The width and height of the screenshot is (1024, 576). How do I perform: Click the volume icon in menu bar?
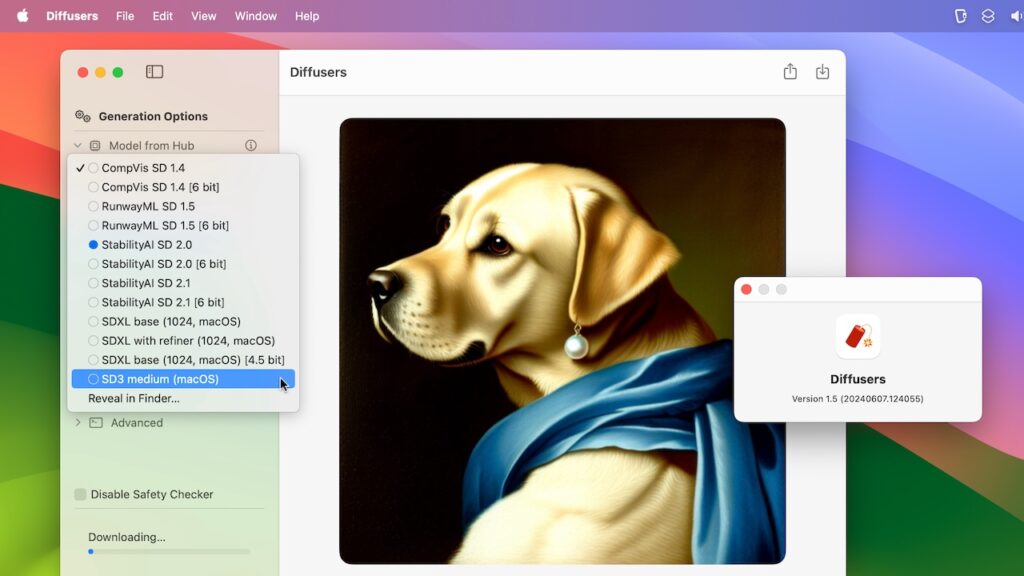(x=1016, y=16)
